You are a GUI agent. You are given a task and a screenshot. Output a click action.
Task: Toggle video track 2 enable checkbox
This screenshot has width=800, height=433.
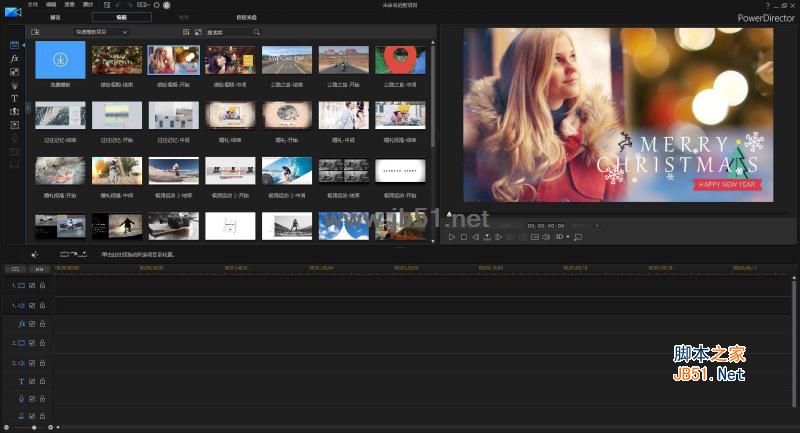(x=32, y=343)
